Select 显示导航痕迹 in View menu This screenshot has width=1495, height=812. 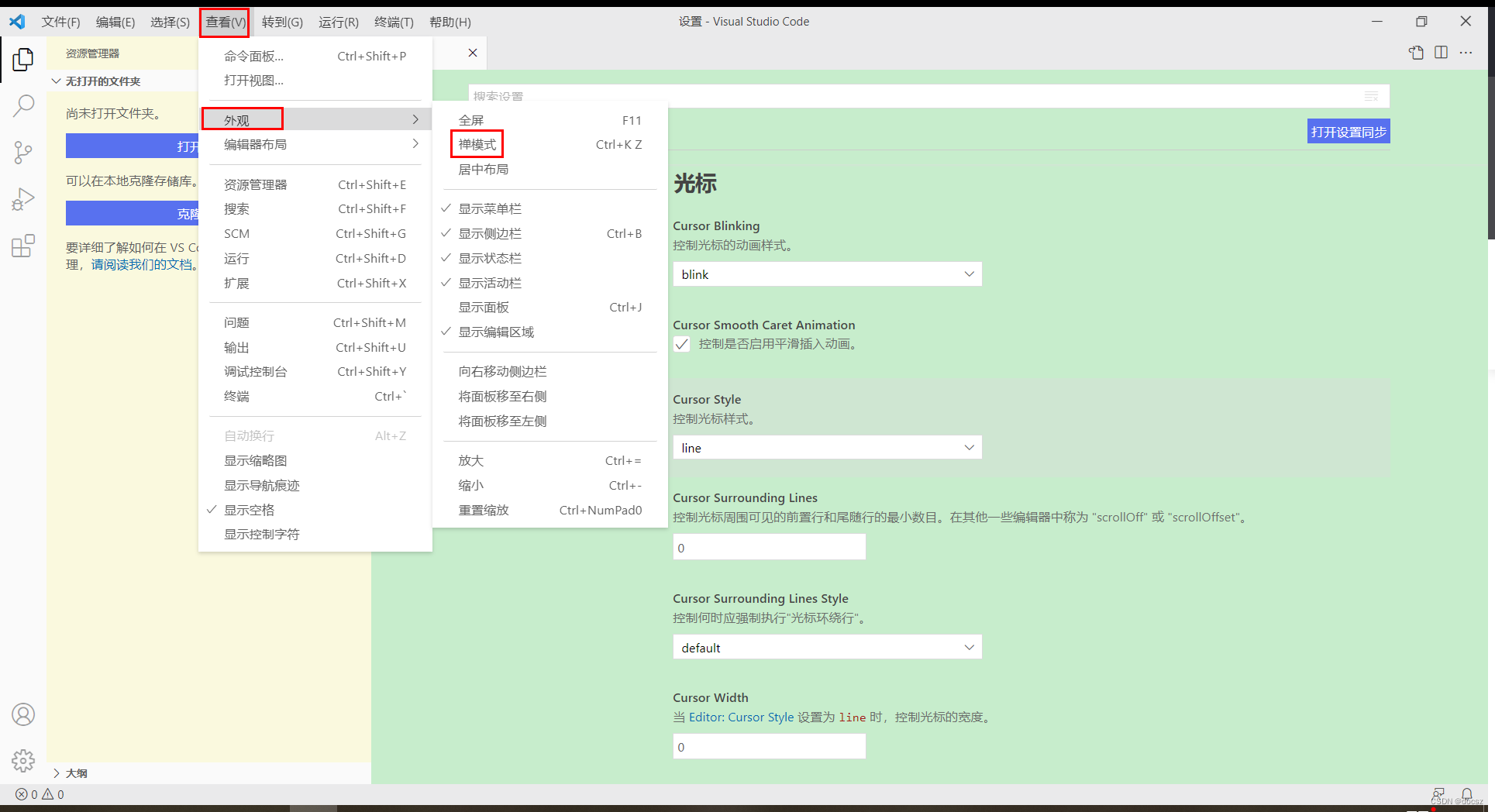click(315, 485)
